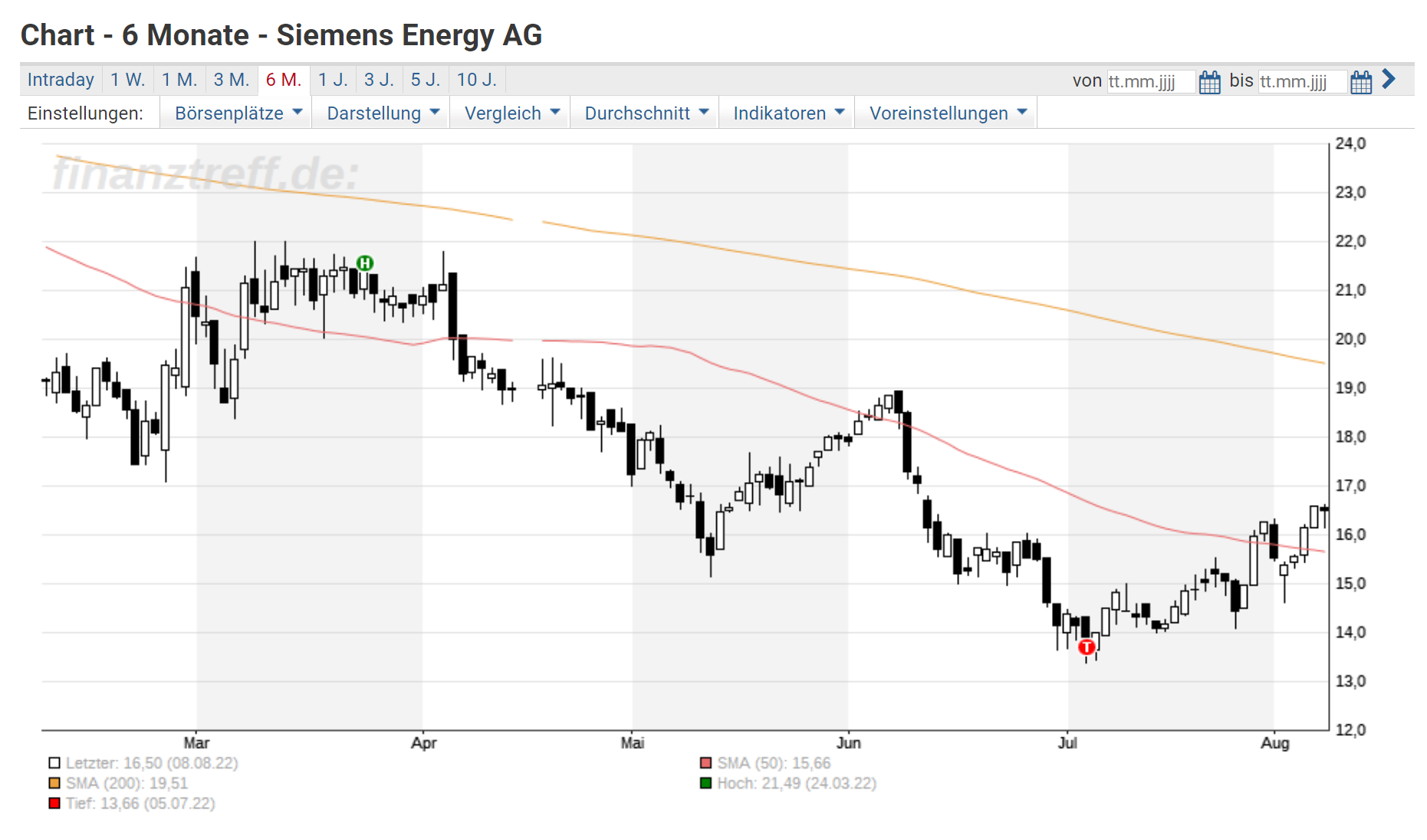Click the 16,0 y-axis value
The image size is (1427, 840).
point(1350,534)
